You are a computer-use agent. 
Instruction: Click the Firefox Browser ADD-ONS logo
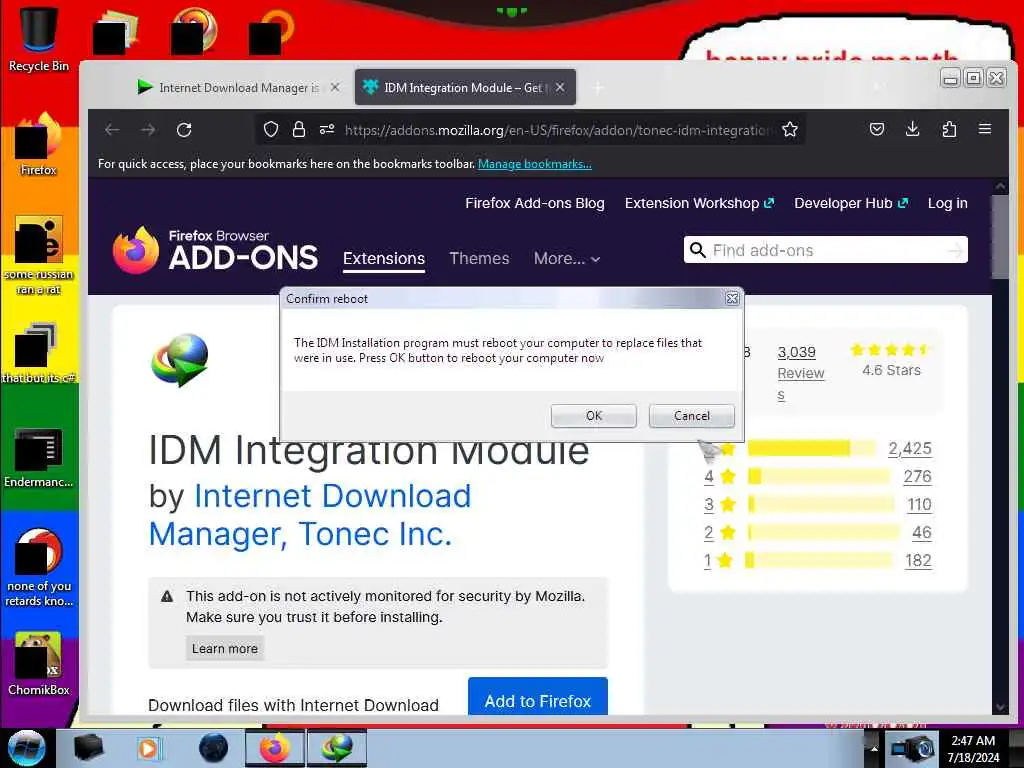(215, 250)
